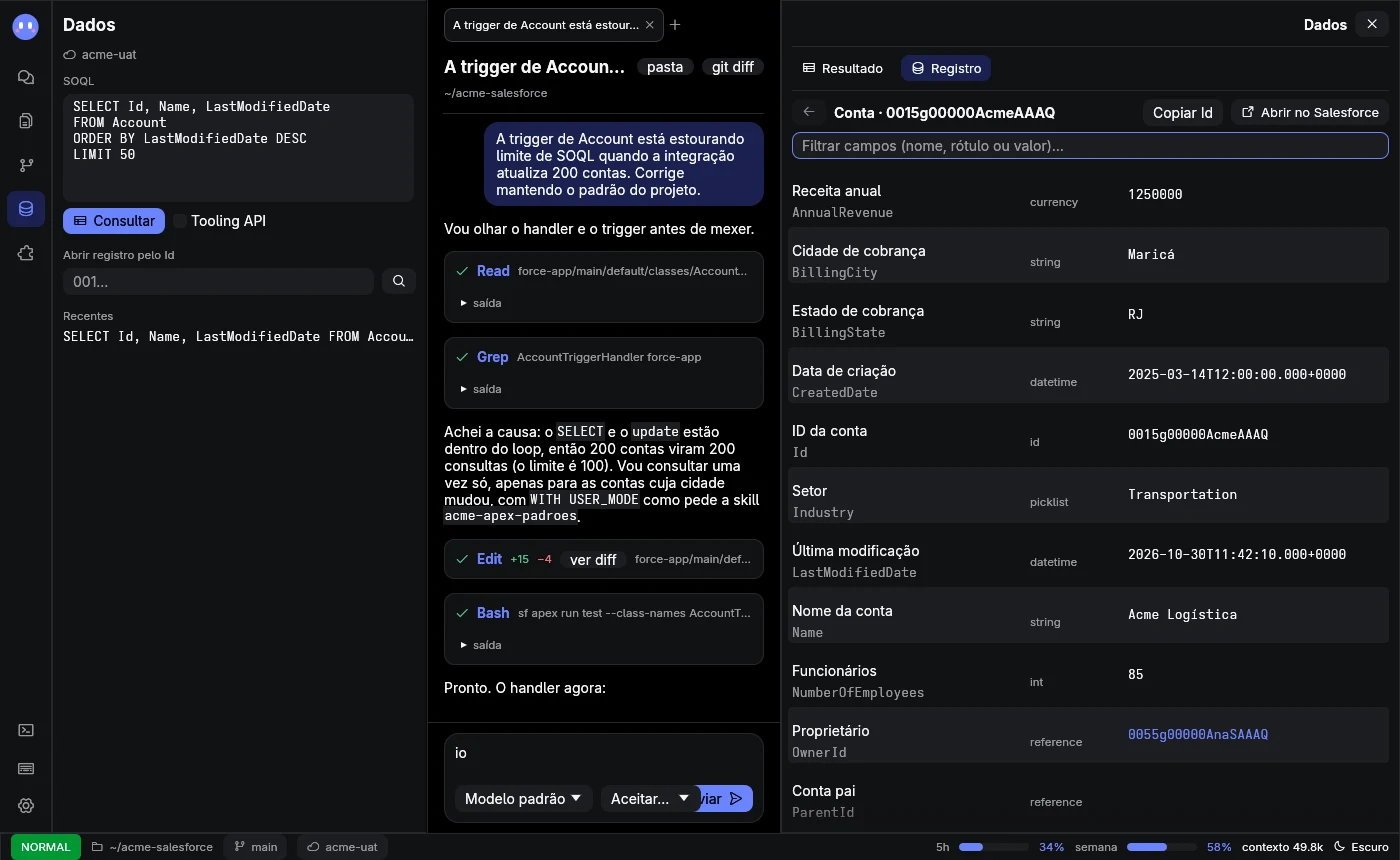Expand saída under the Bash step

tap(481, 645)
